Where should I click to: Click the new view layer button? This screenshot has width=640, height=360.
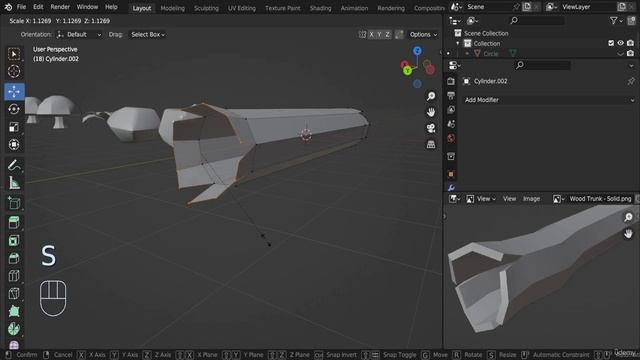(x=622, y=7)
